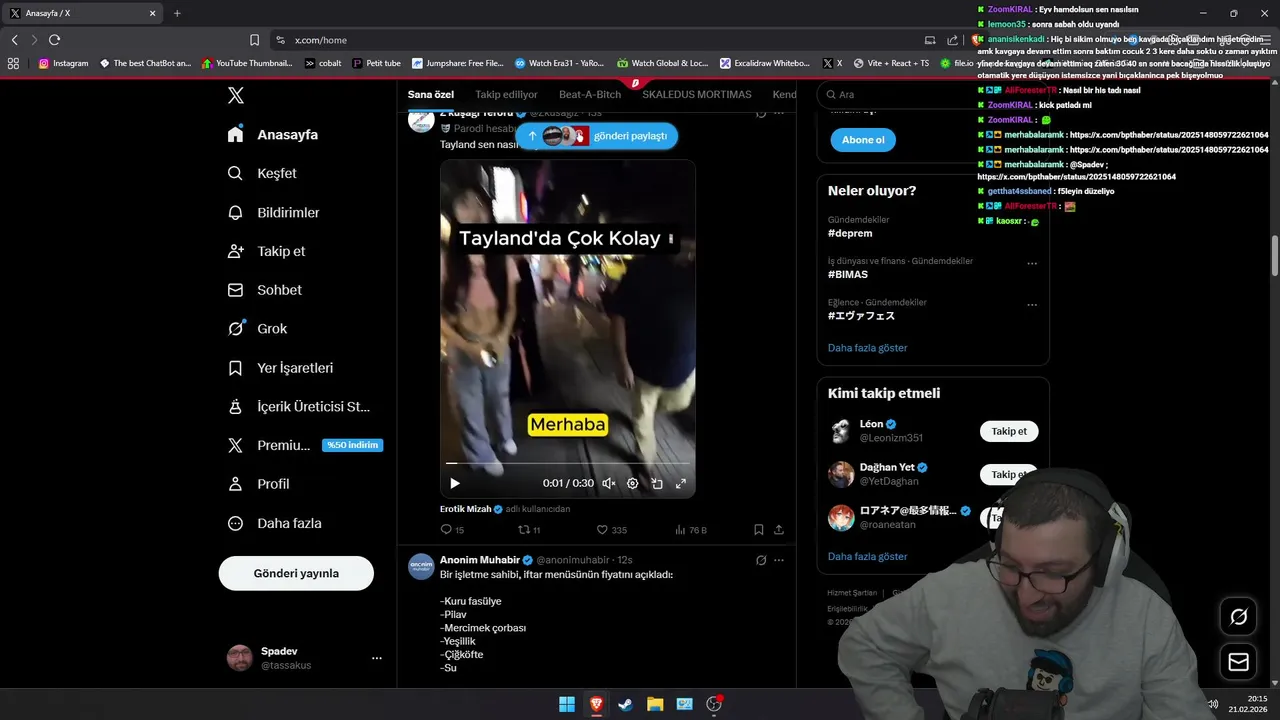Open Anonim Muhabir profile name
This screenshot has height=720, width=1280.
(x=480, y=560)
